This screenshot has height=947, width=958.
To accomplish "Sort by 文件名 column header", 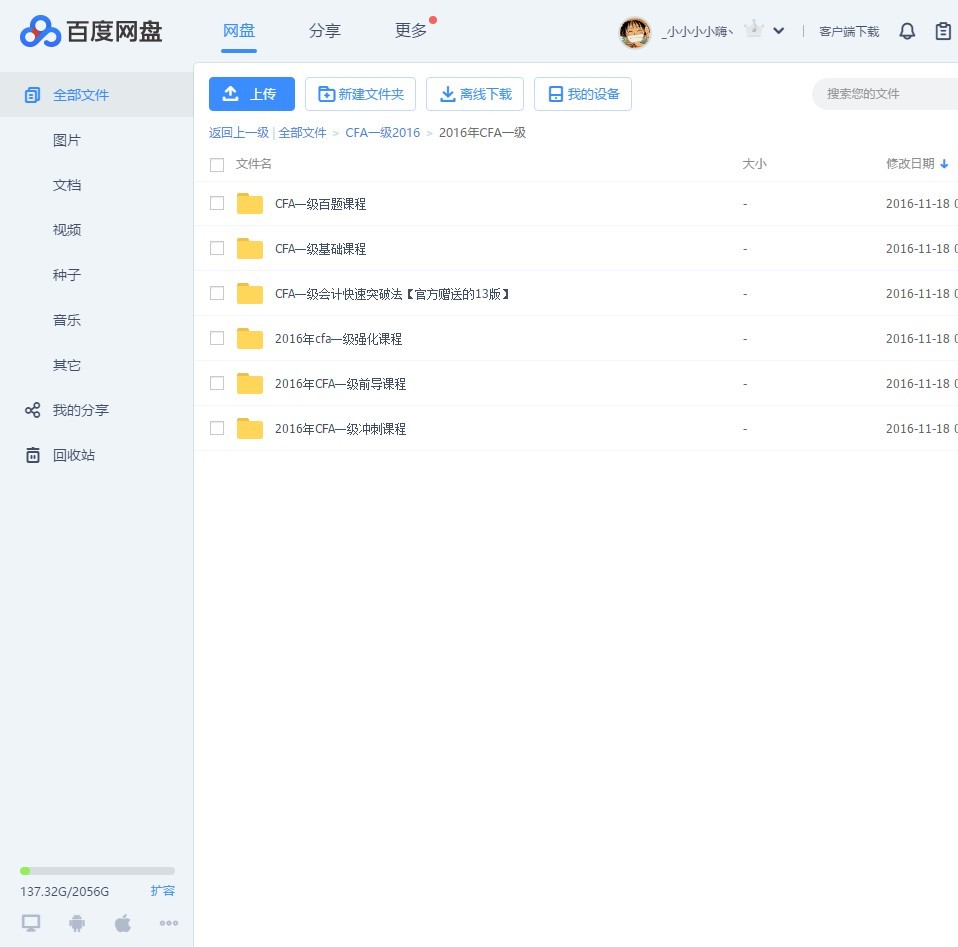I will (x=254, y=164).
